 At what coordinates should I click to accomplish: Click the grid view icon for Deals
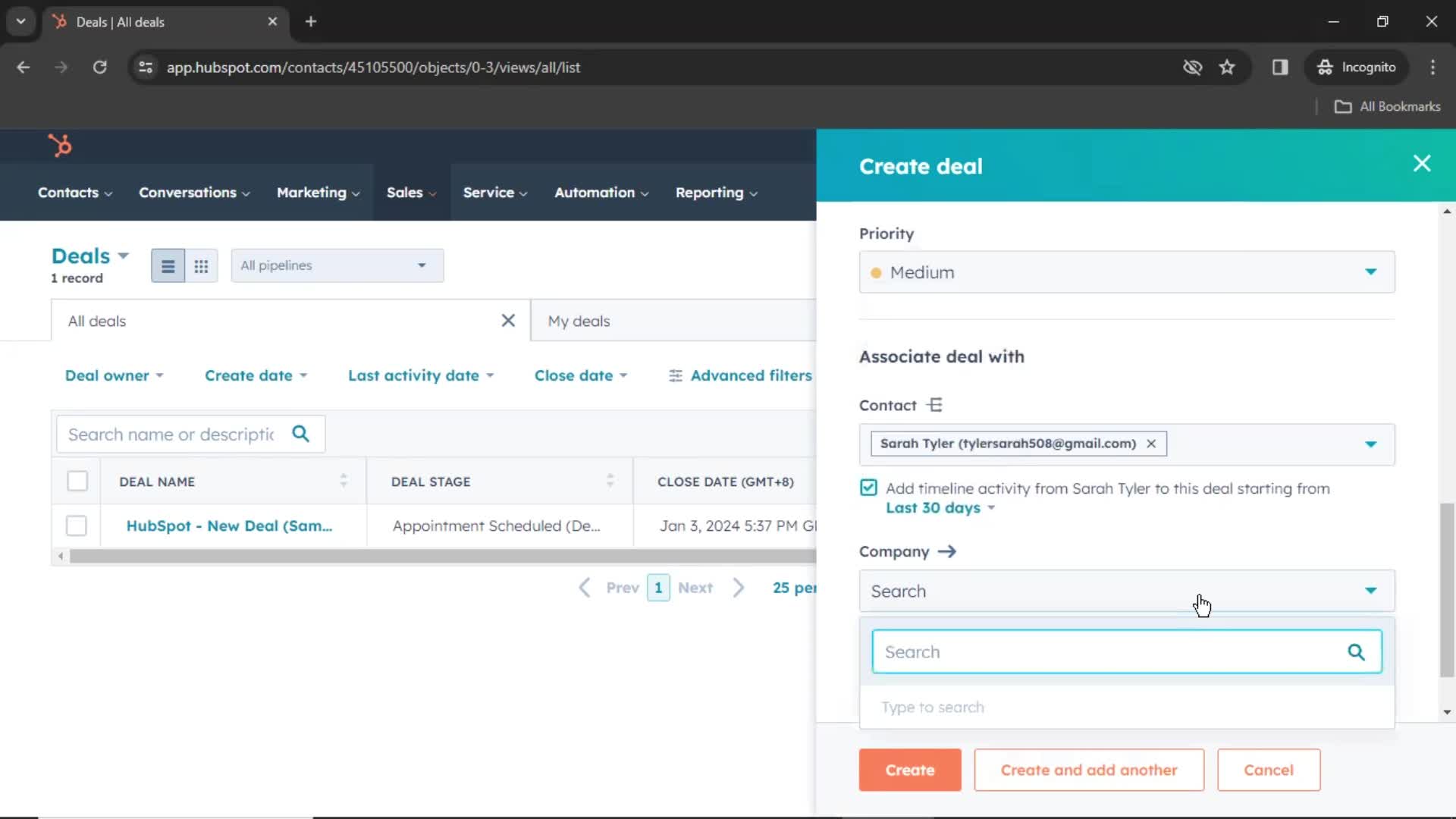pyautogui.click(x=200, y=265)
